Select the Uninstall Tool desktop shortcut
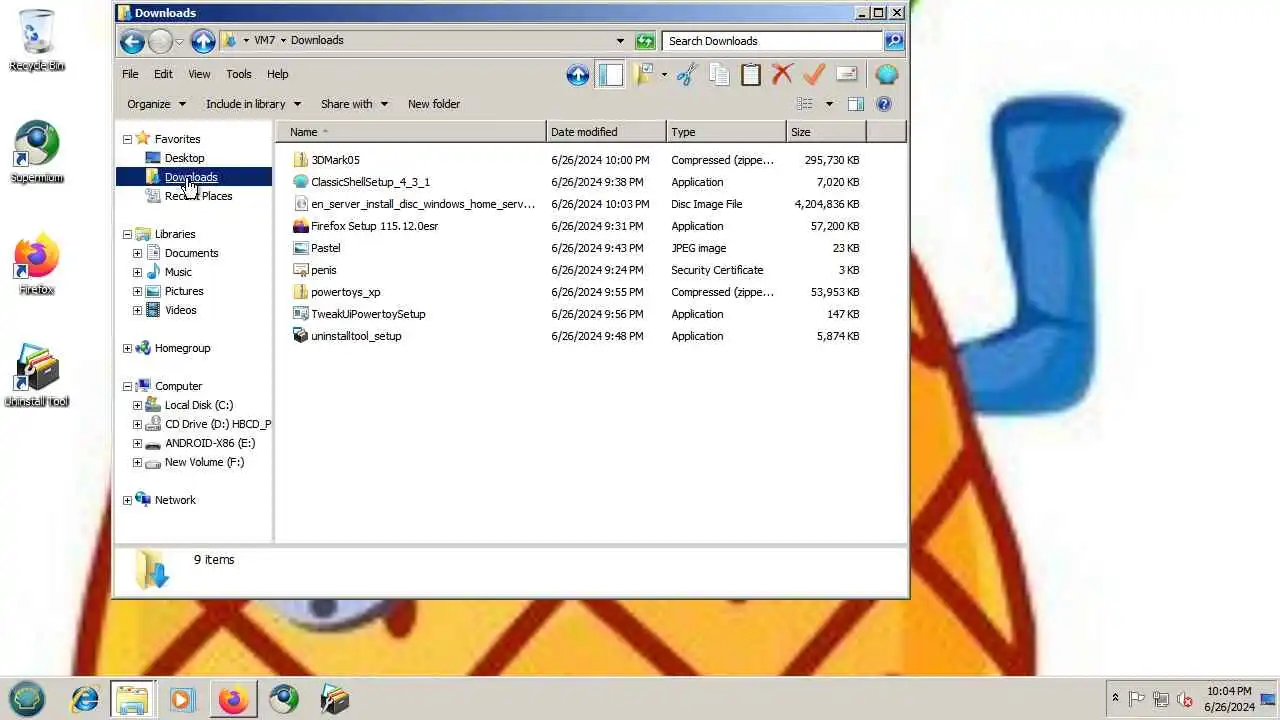The width and height of the screenshot is (1280, 720). click(x=37, y=376)
